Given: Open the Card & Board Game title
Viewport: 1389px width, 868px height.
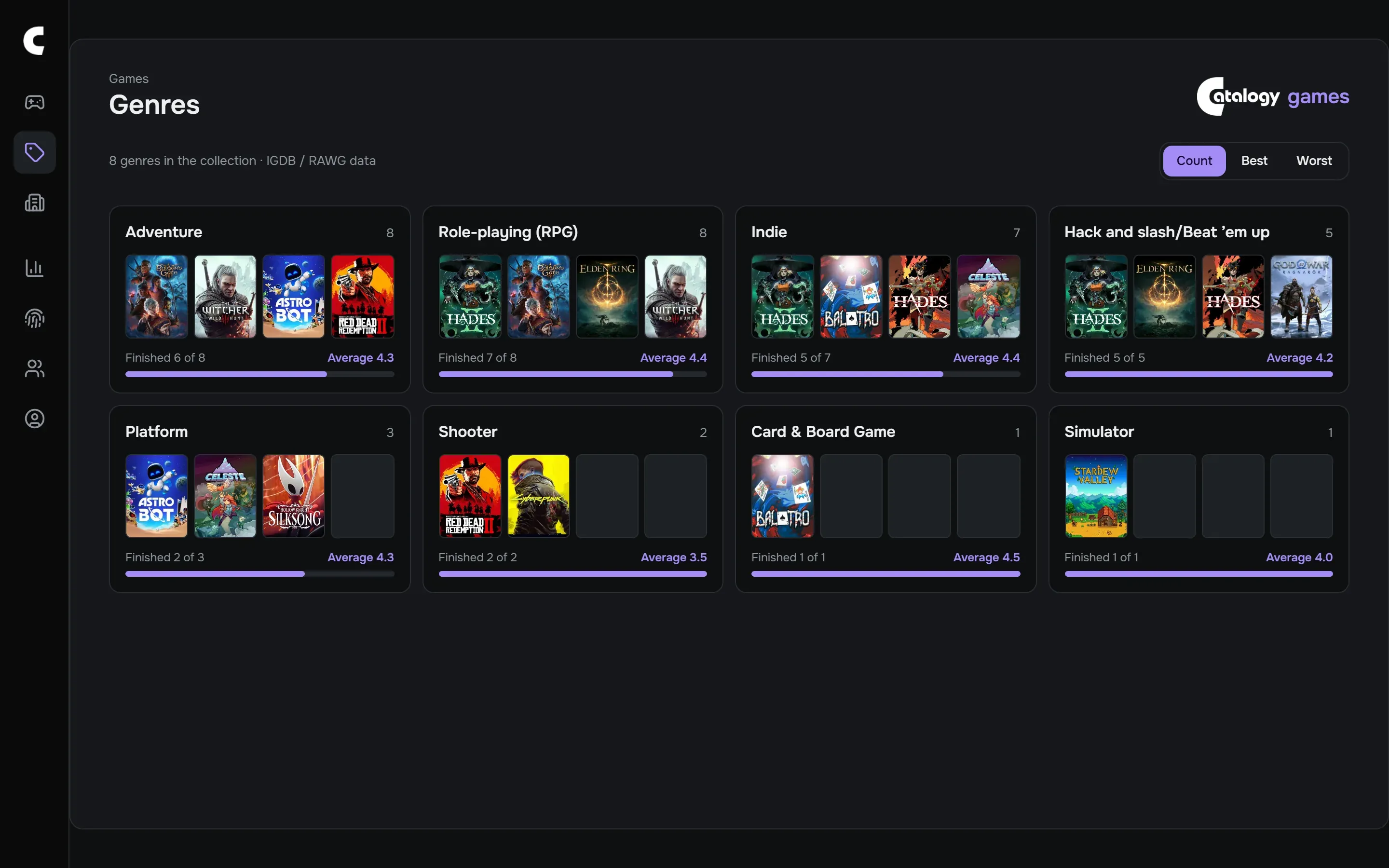Looking at the screenshot, I should 823,432.
